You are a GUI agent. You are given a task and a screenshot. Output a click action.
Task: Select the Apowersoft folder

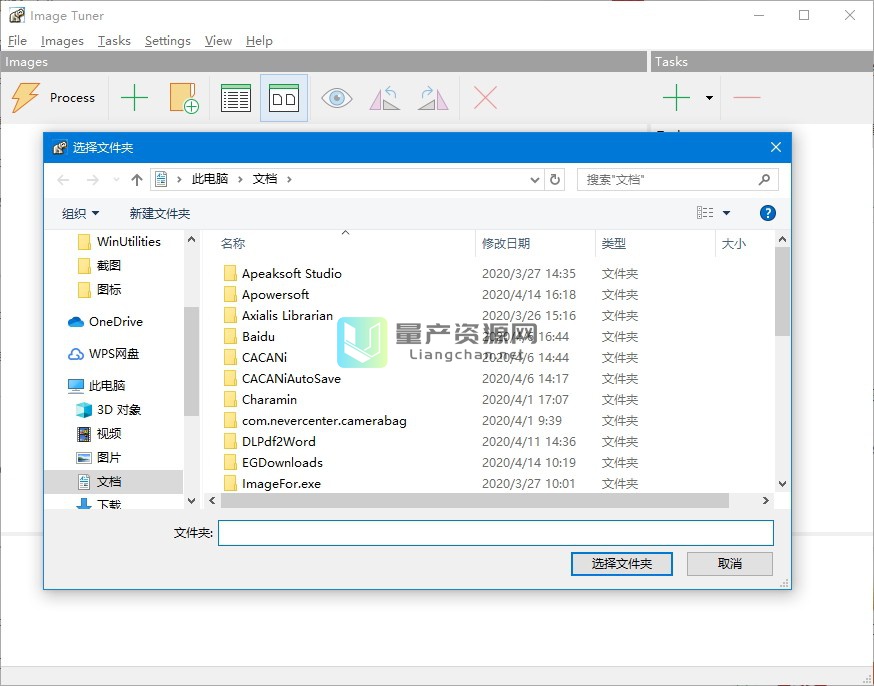click(x=266, y=295)
